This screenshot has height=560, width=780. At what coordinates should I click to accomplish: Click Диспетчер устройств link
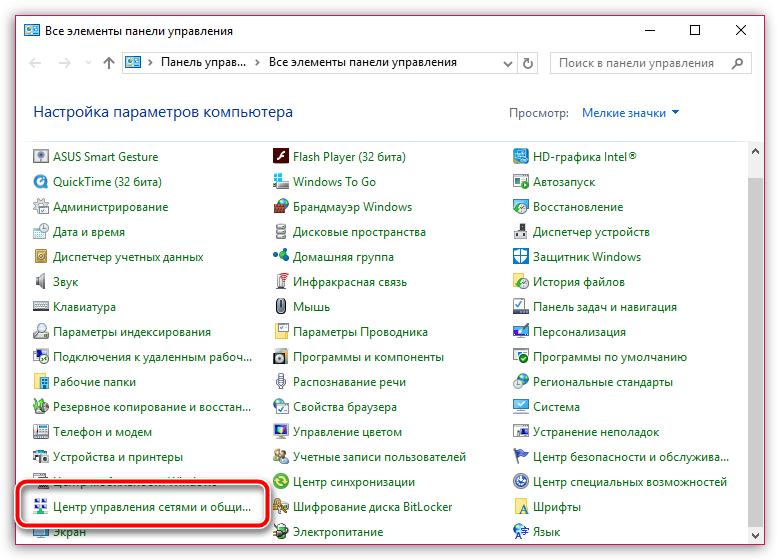pos(591,232)
